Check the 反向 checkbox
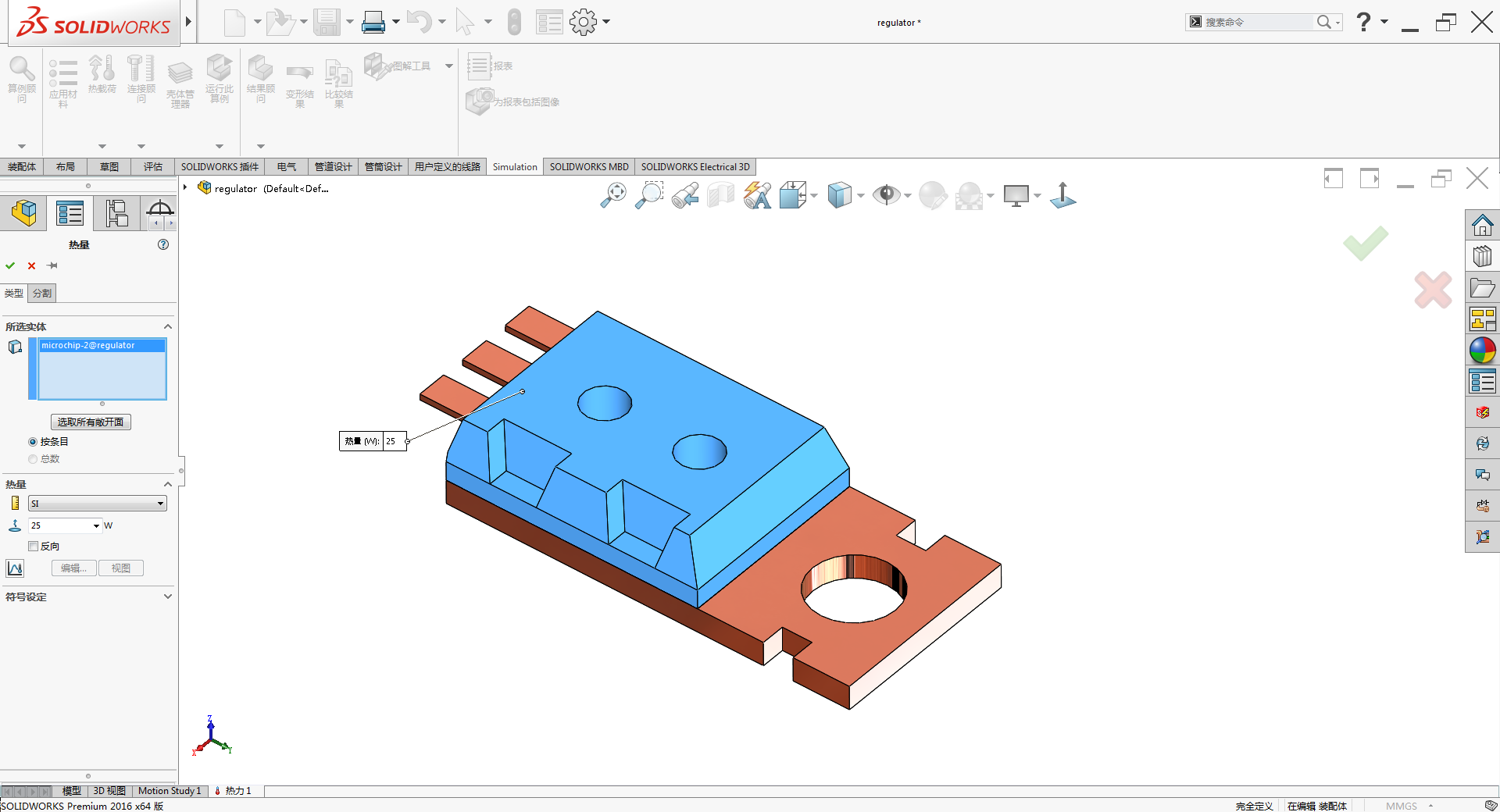 tap(33, 547)
